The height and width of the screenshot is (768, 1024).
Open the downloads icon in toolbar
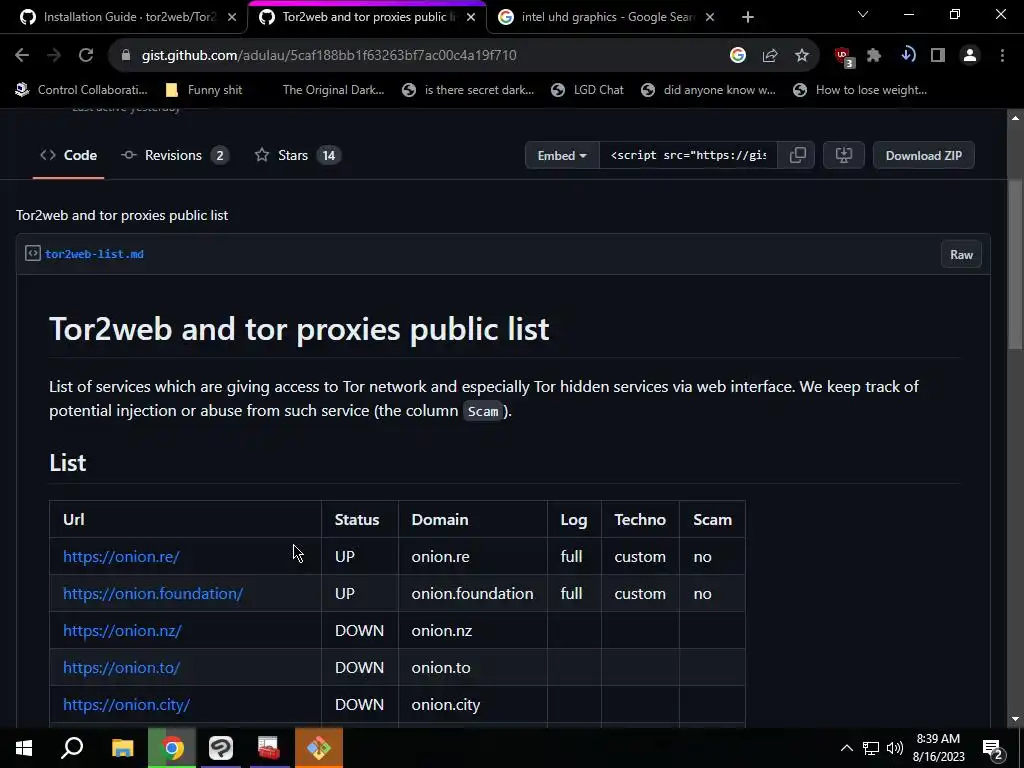point(907,56)
